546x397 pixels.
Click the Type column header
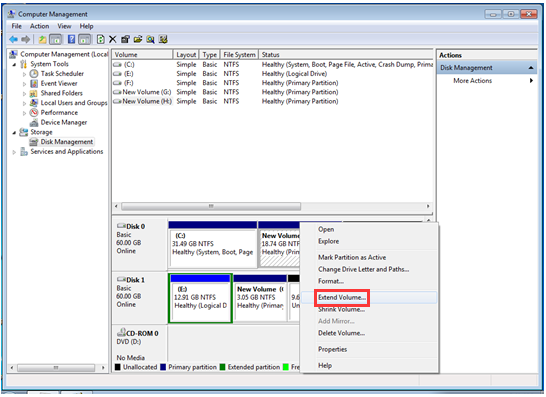pos(210,55)
